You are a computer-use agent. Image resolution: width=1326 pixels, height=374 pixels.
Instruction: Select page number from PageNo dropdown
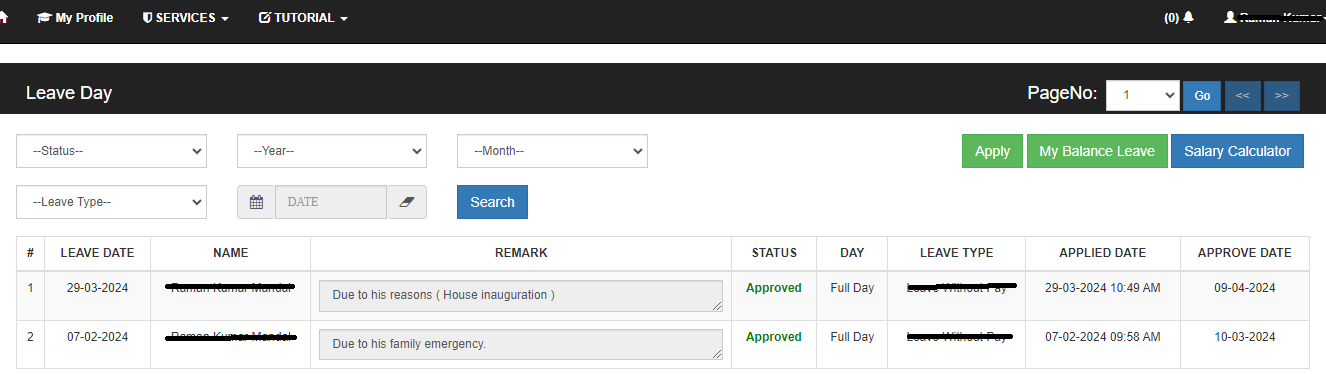[1143, 95]
